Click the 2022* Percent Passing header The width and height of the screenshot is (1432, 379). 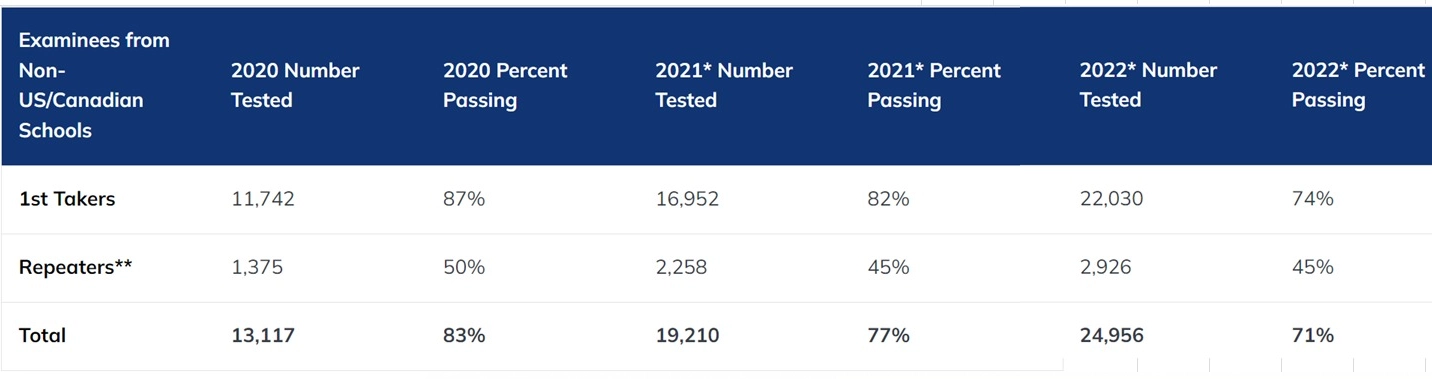(x=1358, y=85)
